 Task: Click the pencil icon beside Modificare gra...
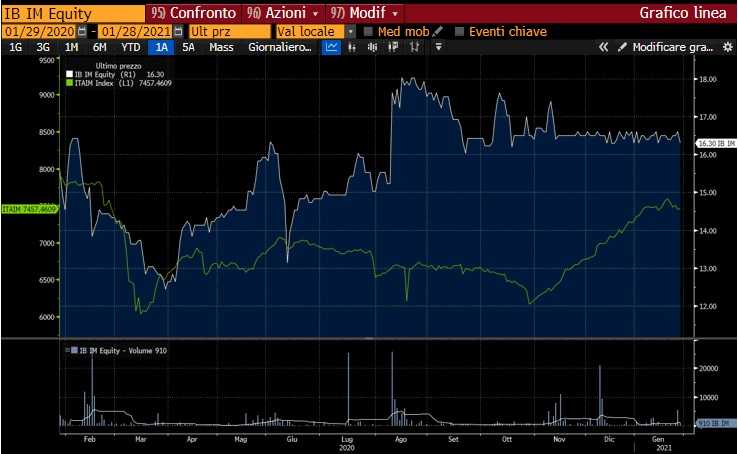click(x=622, y=47)
